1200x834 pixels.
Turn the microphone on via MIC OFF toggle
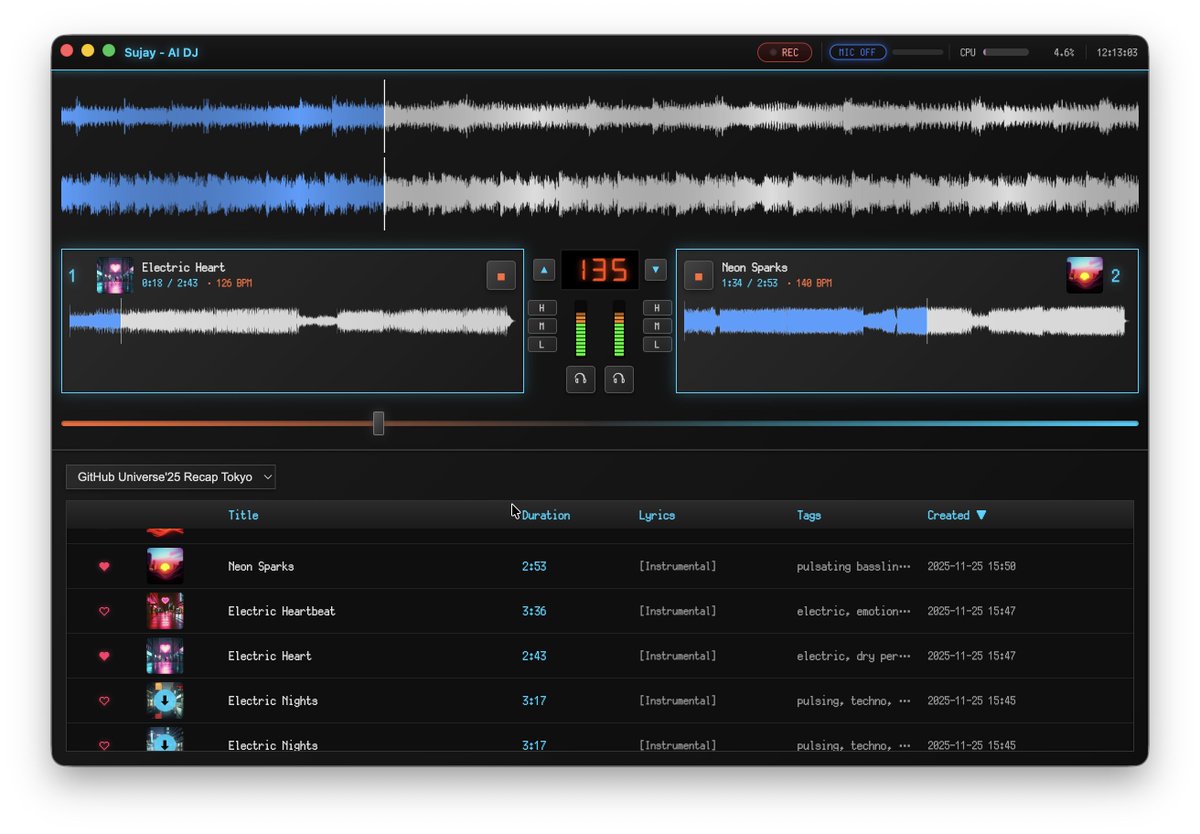tap(857, 51)
